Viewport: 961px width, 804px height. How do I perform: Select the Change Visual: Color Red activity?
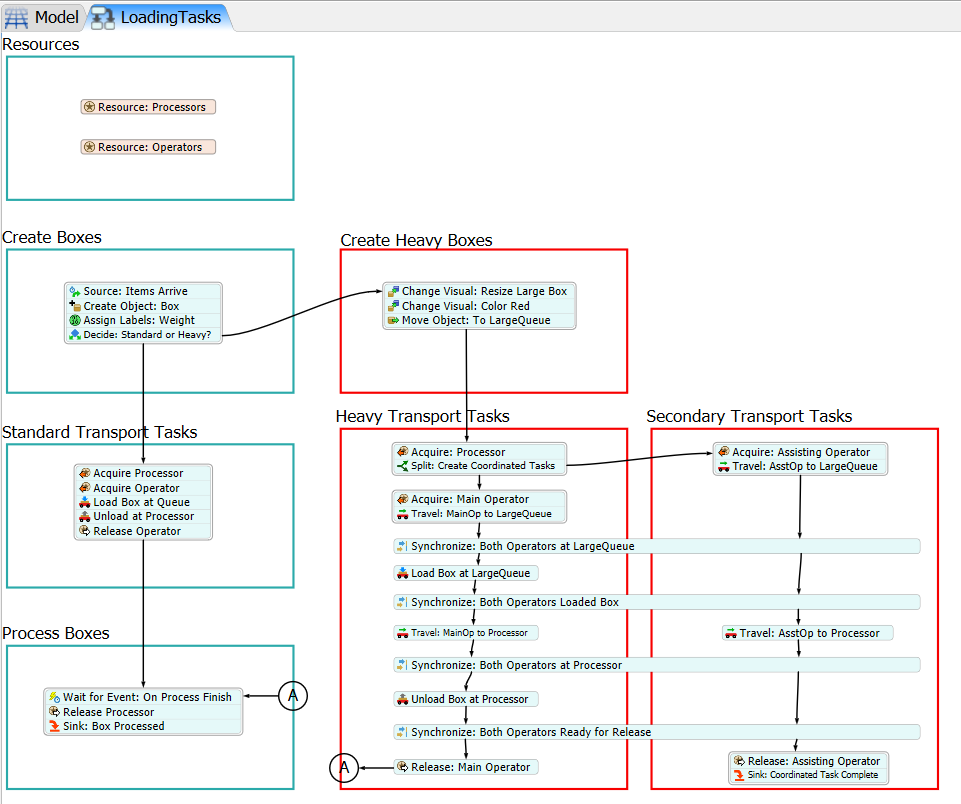tap(479, 306)
